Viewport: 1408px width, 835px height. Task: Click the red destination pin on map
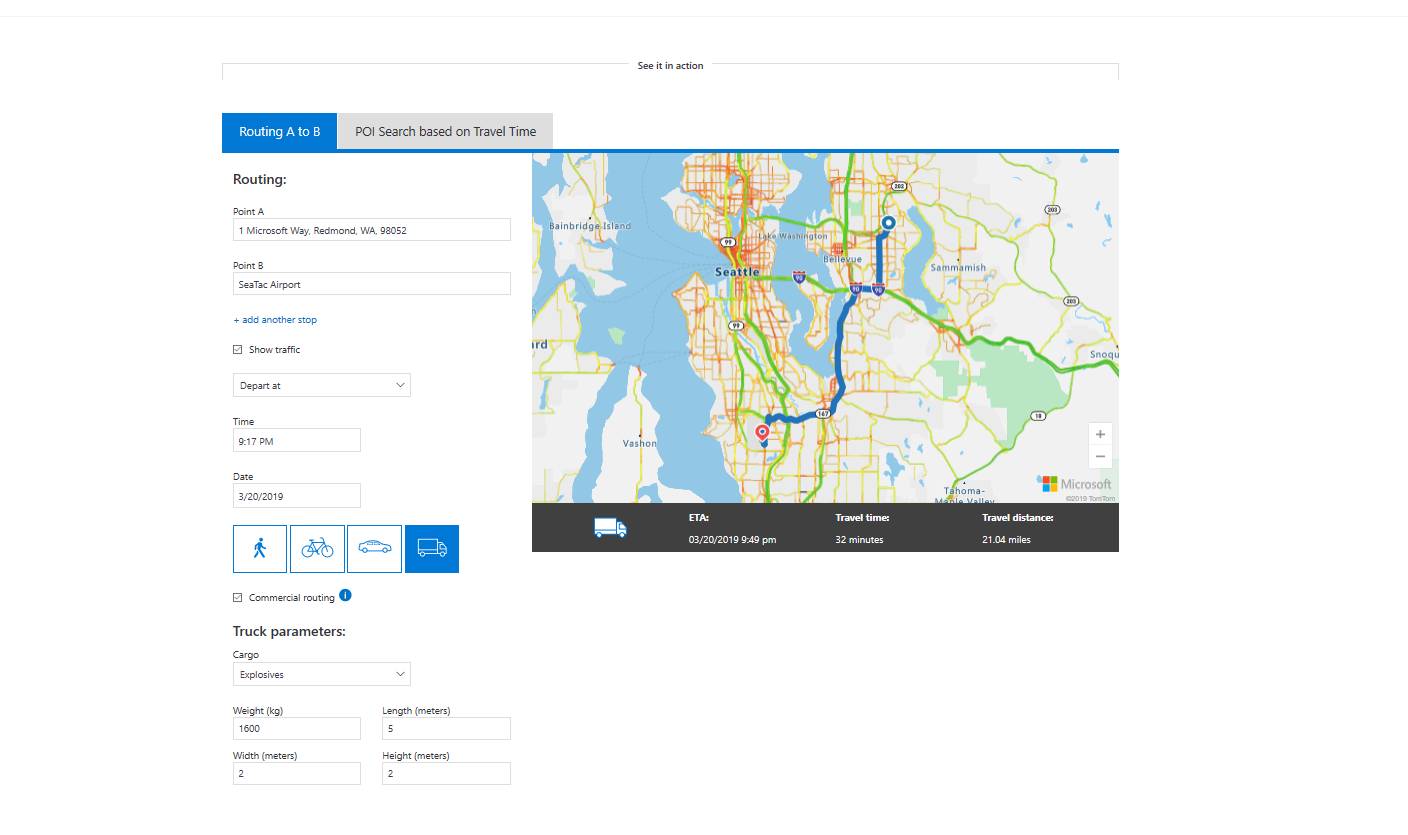(762, 434)
